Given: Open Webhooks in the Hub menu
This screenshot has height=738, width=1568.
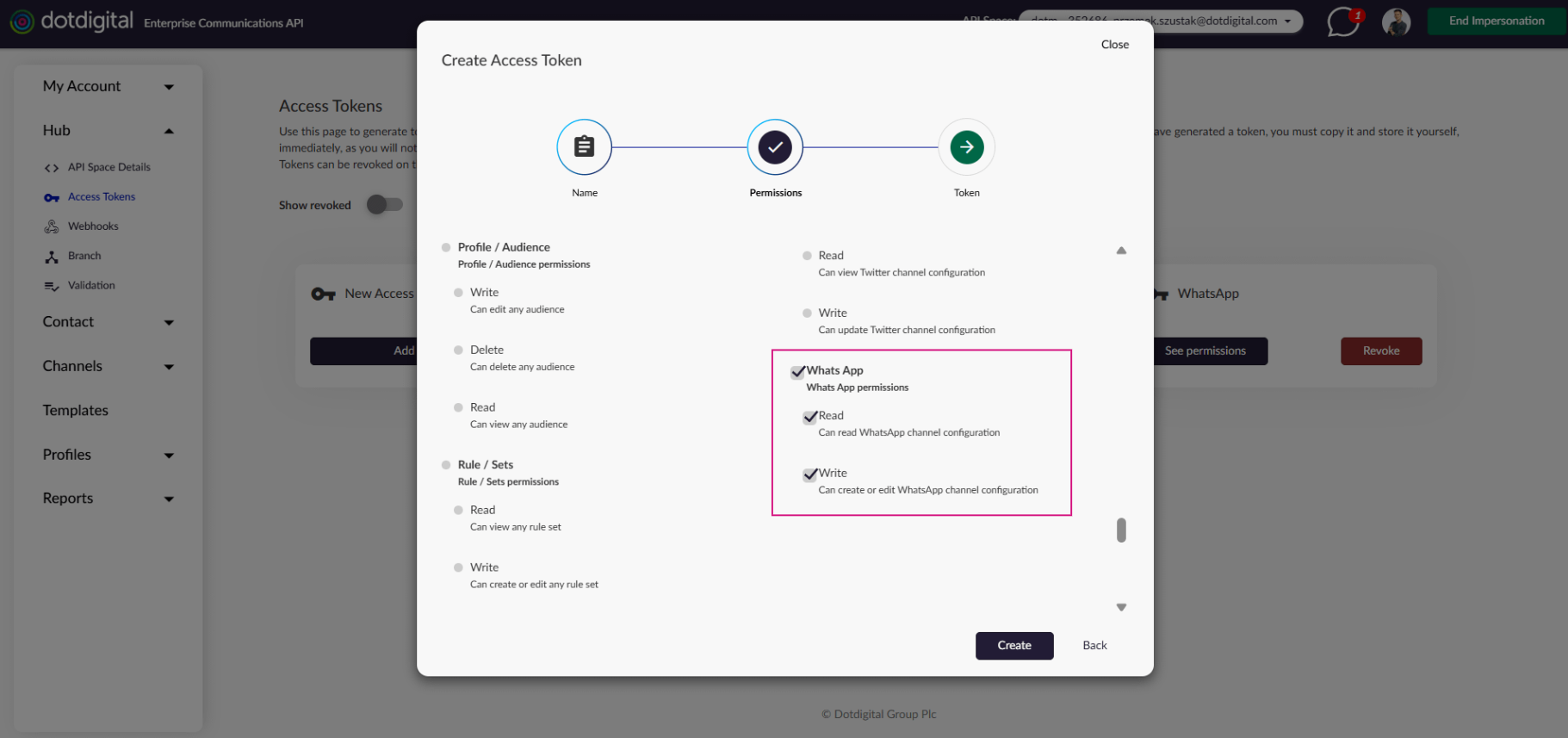Looking at the screenshot, I should click(93, 226).
